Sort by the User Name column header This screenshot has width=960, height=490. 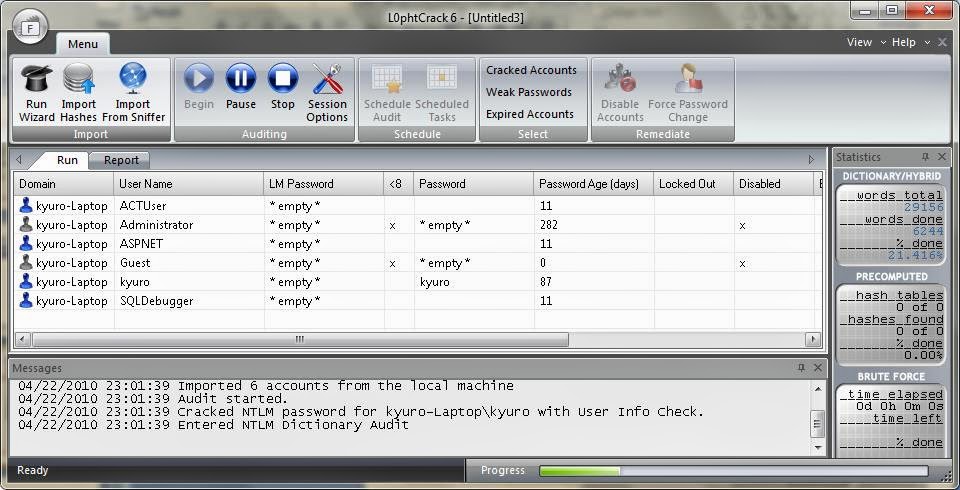[x=189, y=184]
